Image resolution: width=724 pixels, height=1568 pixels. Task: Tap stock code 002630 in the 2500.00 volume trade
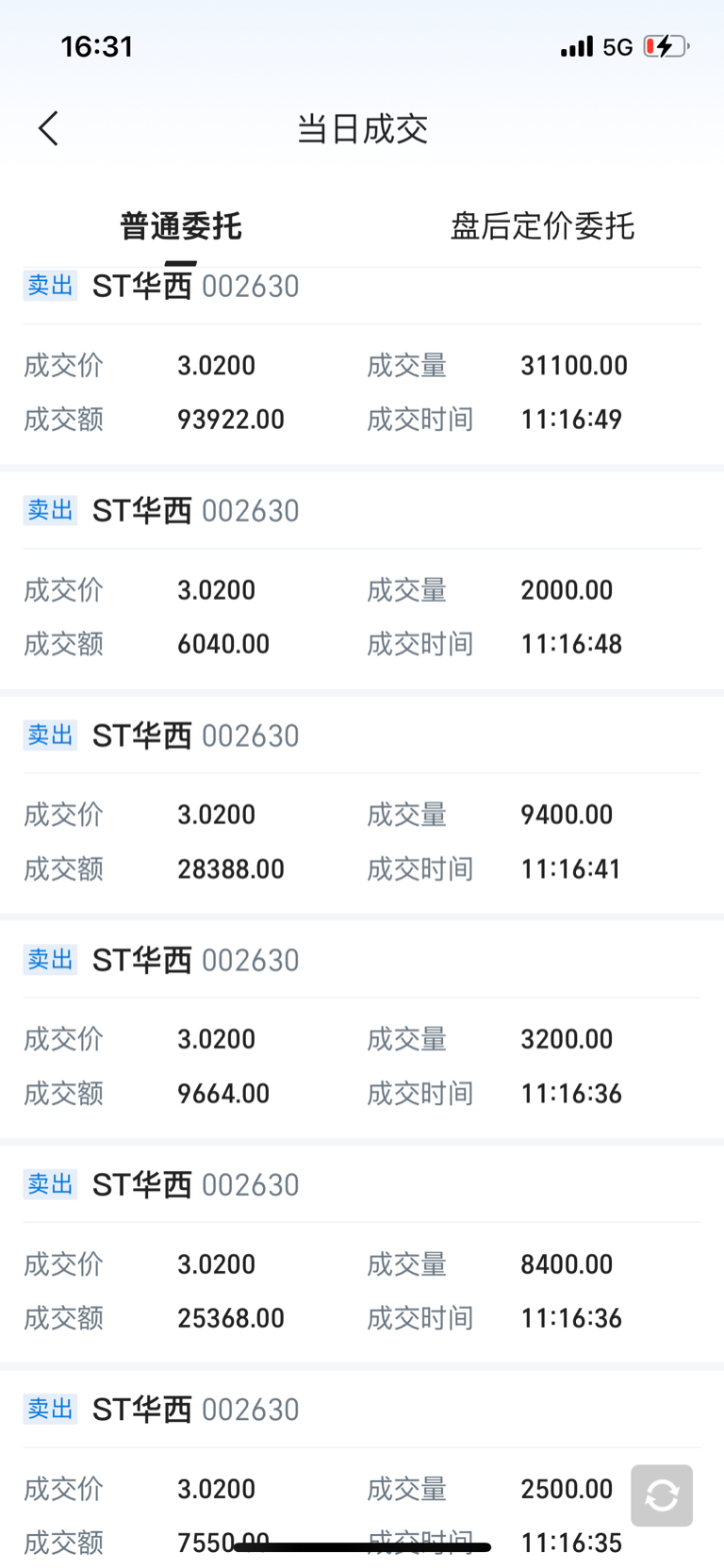[251, 1410]
